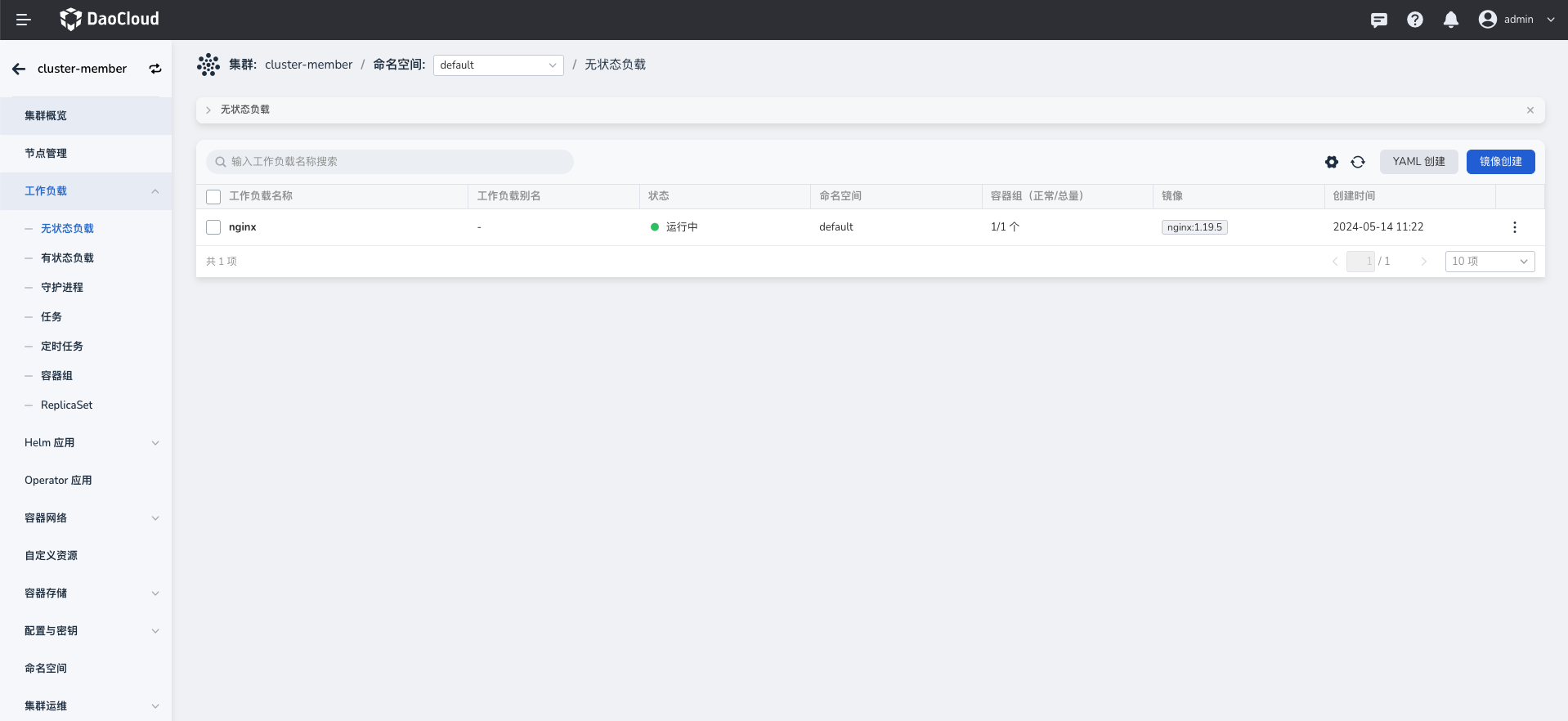The image size is (1568, 721).
Task: Open the messages chat icon
Action: (1378, 20)
